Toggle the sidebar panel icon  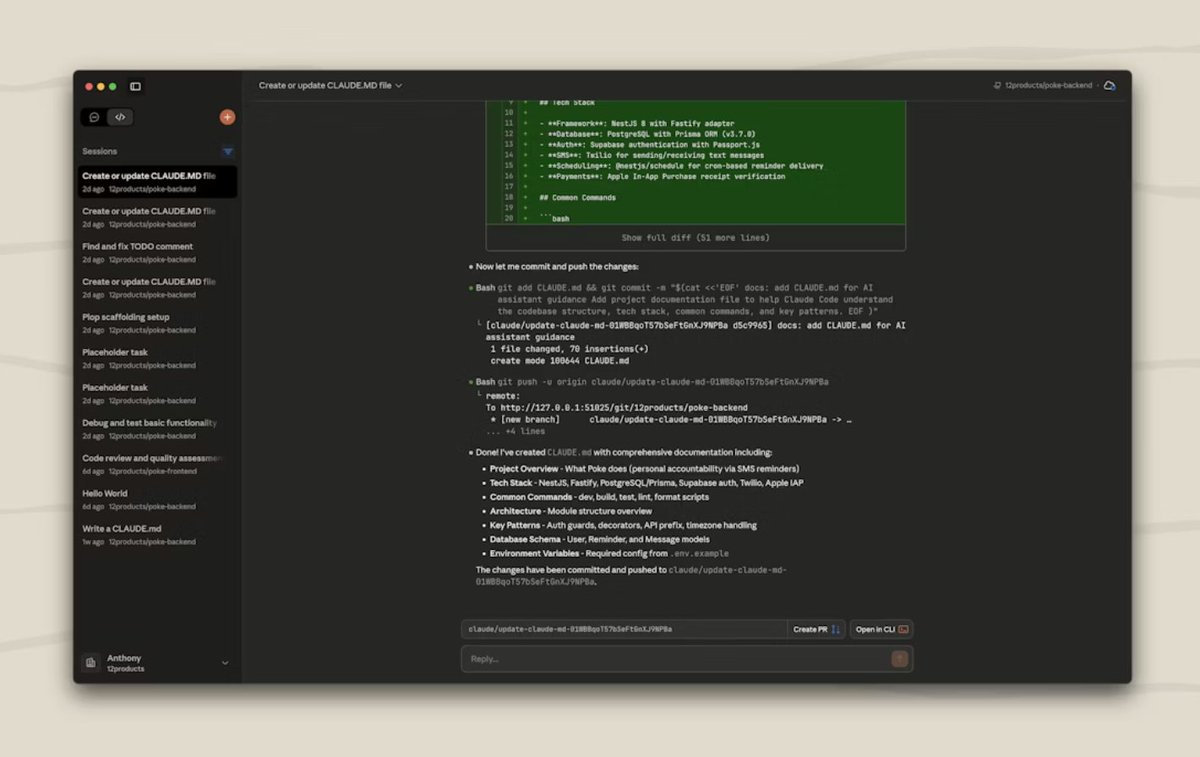(x=135, y=86)
